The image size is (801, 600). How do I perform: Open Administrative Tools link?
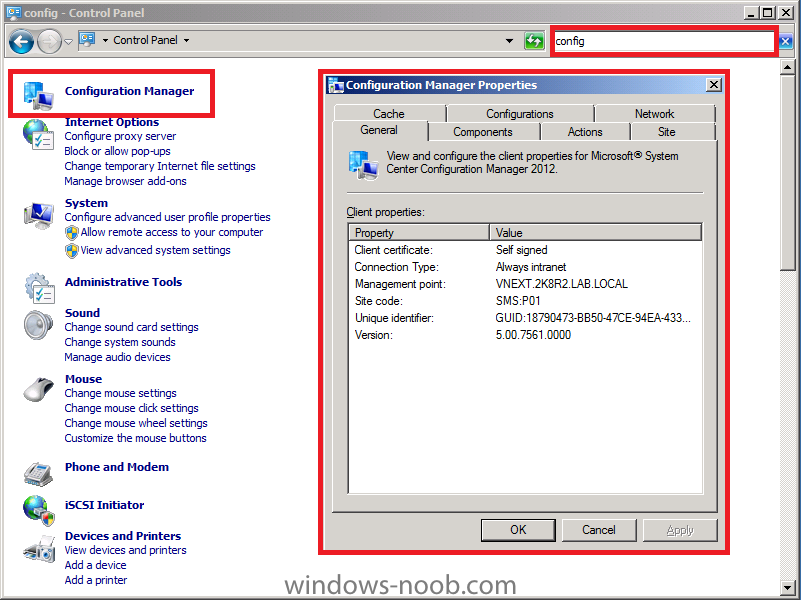tap(123, 282)
